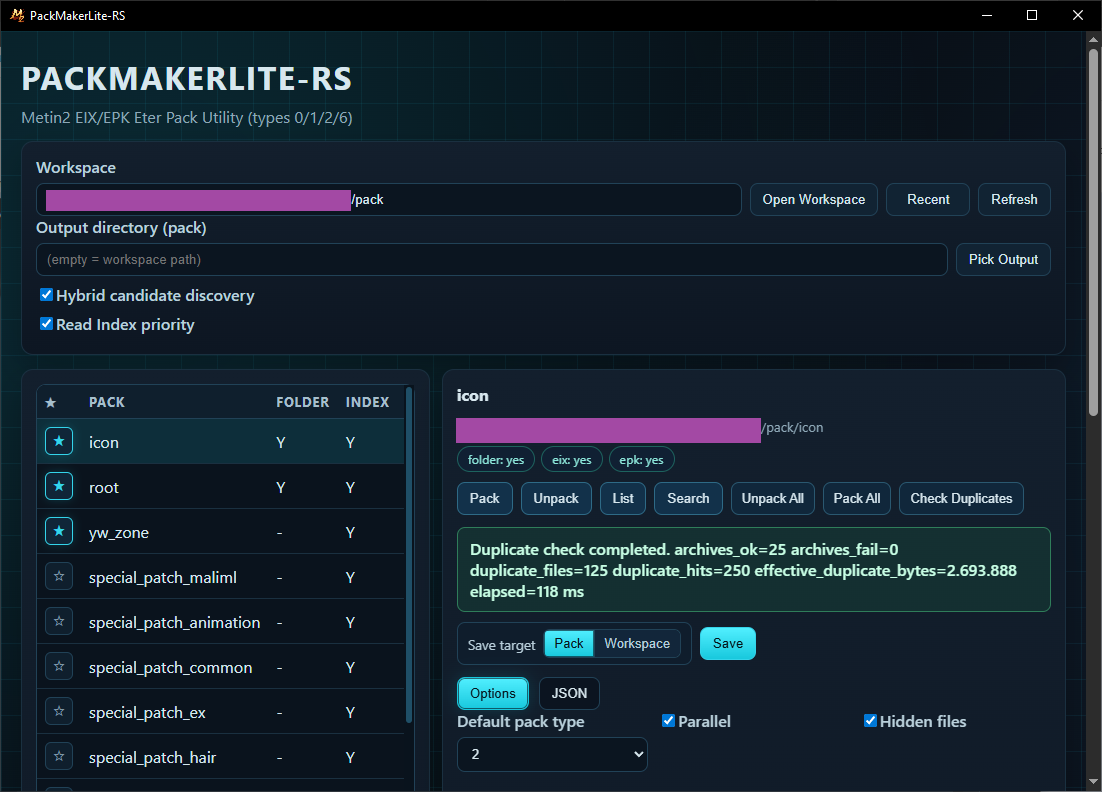
Task: Select the icon pack row
Action: [x=221, y=441]
